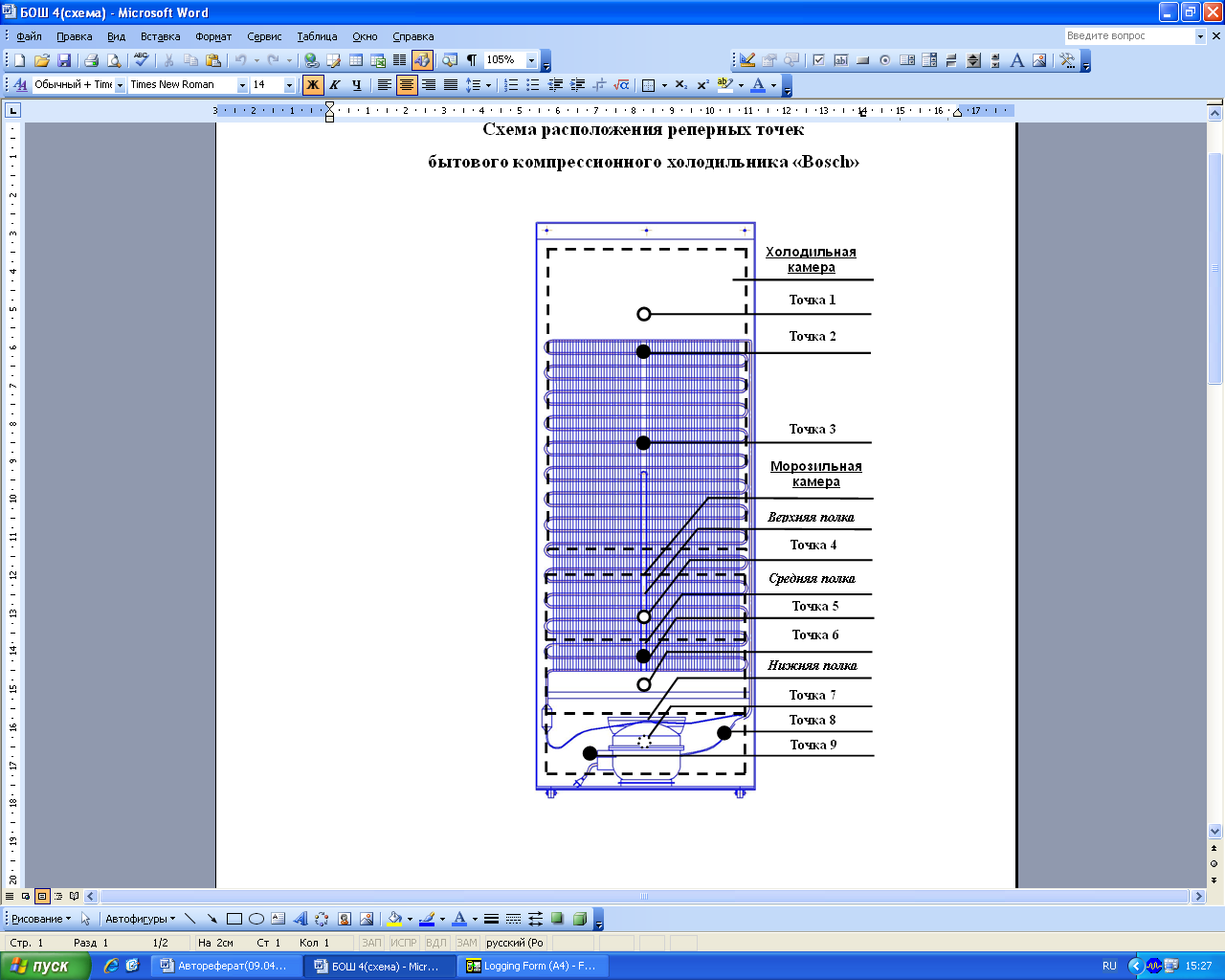Run spelling and grammar check
This screenshot has width=1225, height=980.
pos(142,60)
